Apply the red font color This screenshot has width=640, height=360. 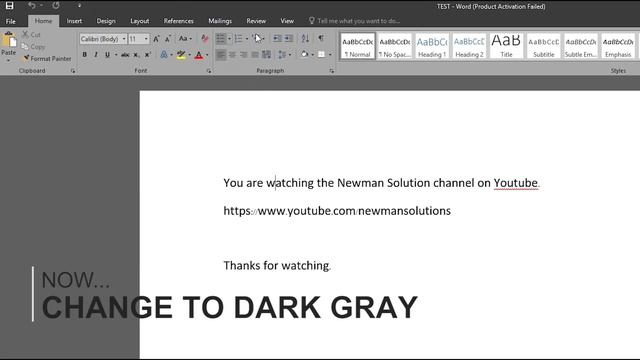pos(199,55)
